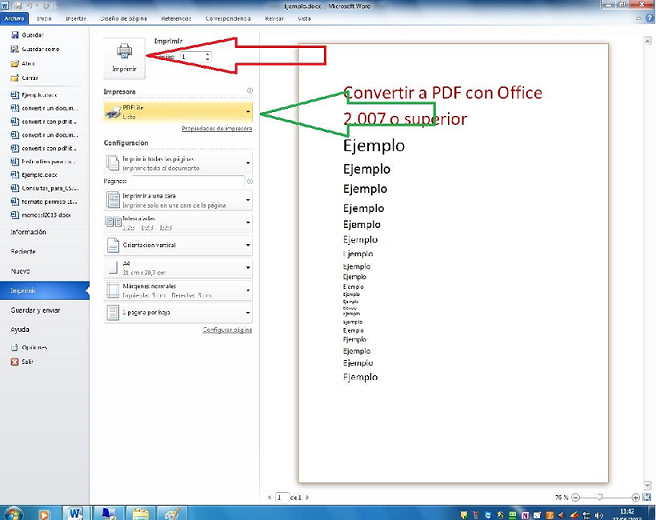Open recent file formato permiso
The height and width of the screenshot is (520, 656).
49,202
